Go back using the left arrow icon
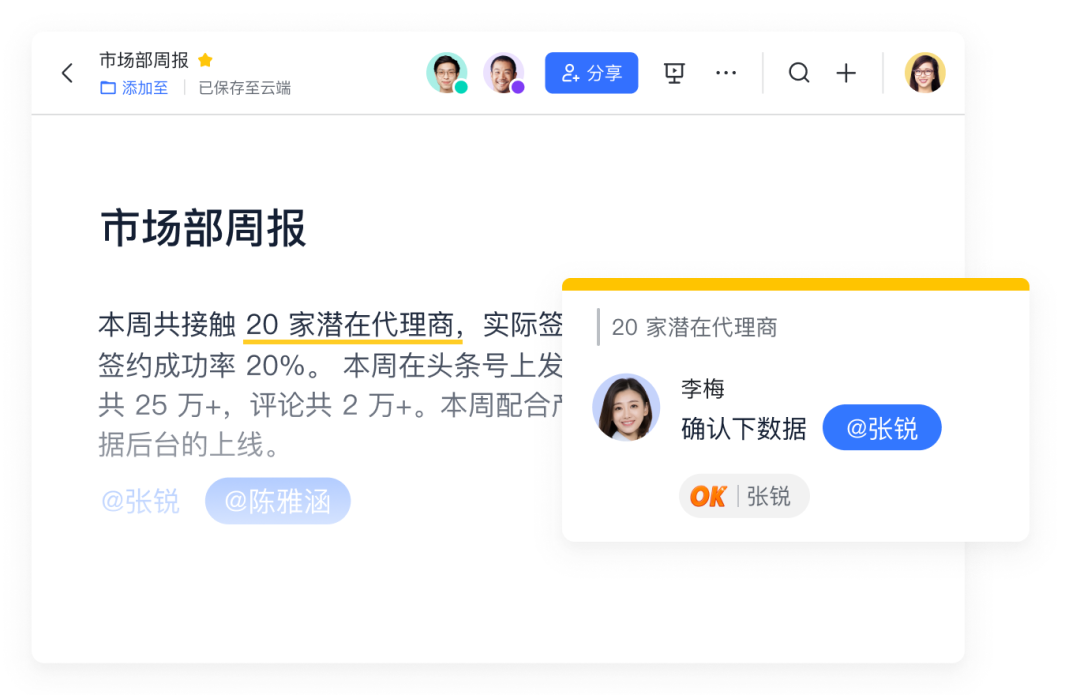This screenshot has width=1080, height=695. (x=67, y=73)
